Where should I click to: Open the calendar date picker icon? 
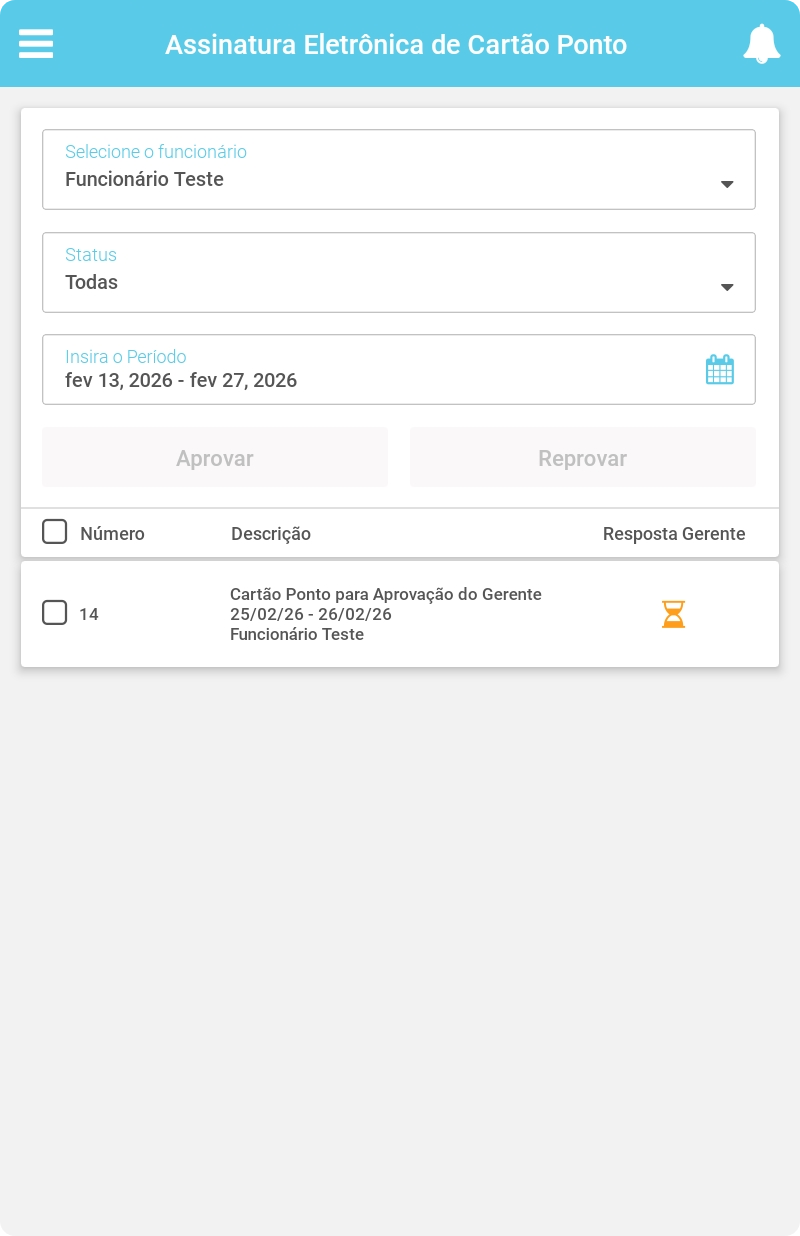[x=720, y=370]
